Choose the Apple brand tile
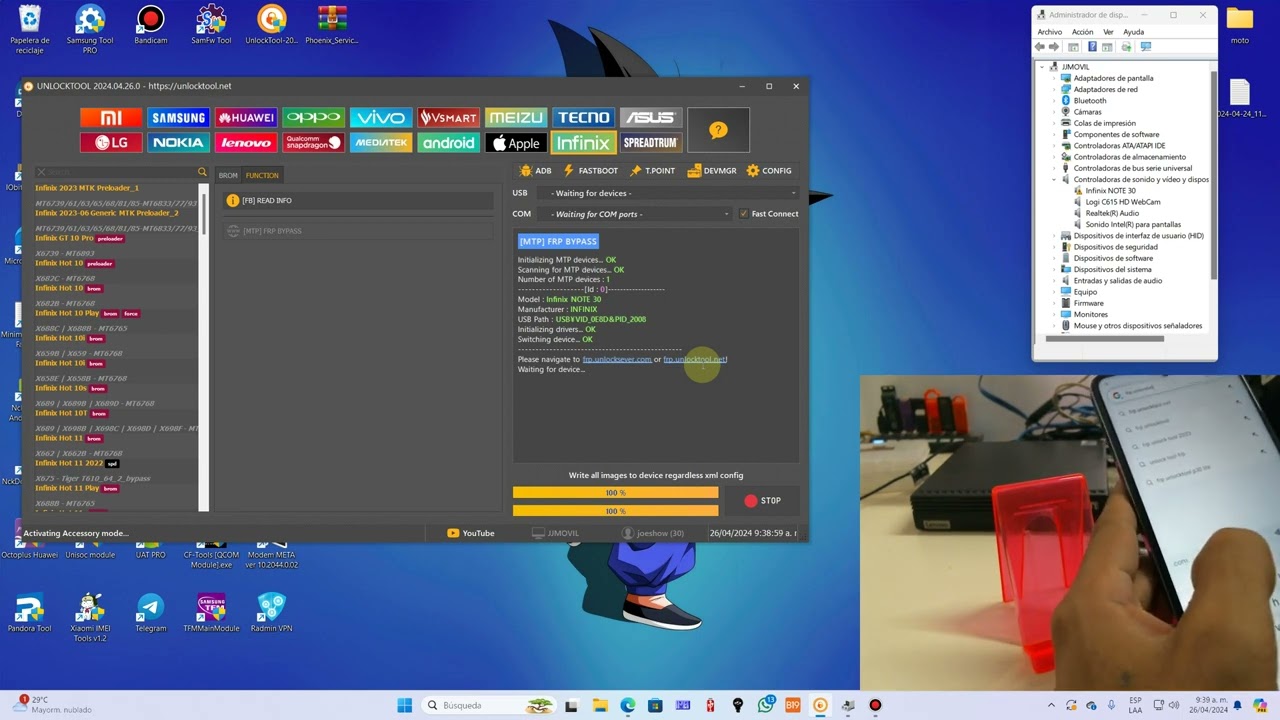Image resolution: width=1280 pixels, height=720 pixels. pos(516,143)
